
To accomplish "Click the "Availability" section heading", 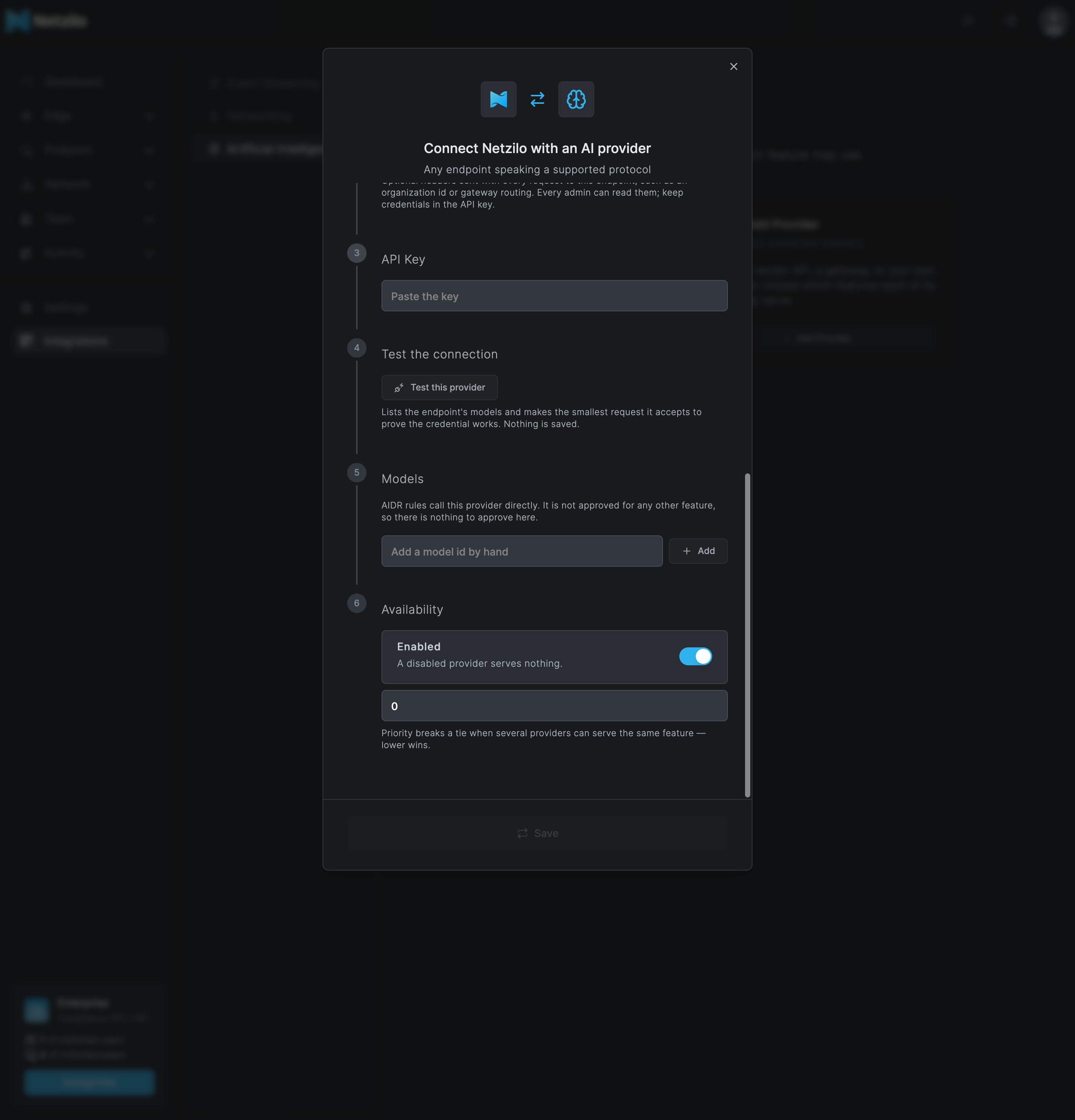I will point(412,610).
